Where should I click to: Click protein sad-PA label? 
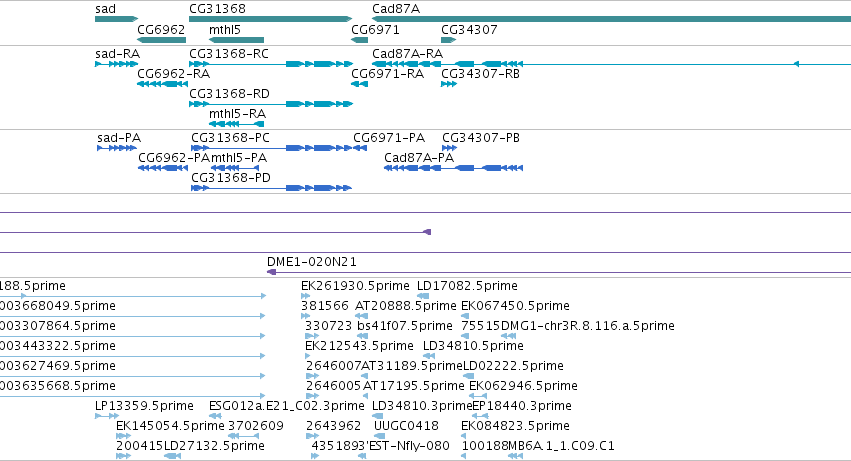coord(119,138)
